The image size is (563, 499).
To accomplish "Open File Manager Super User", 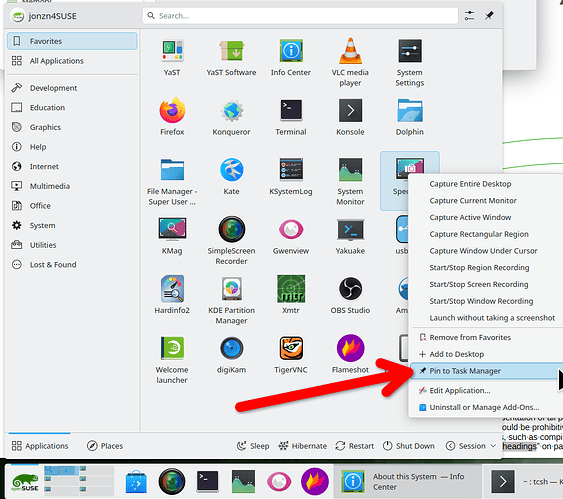I will [x=172, y=182].
